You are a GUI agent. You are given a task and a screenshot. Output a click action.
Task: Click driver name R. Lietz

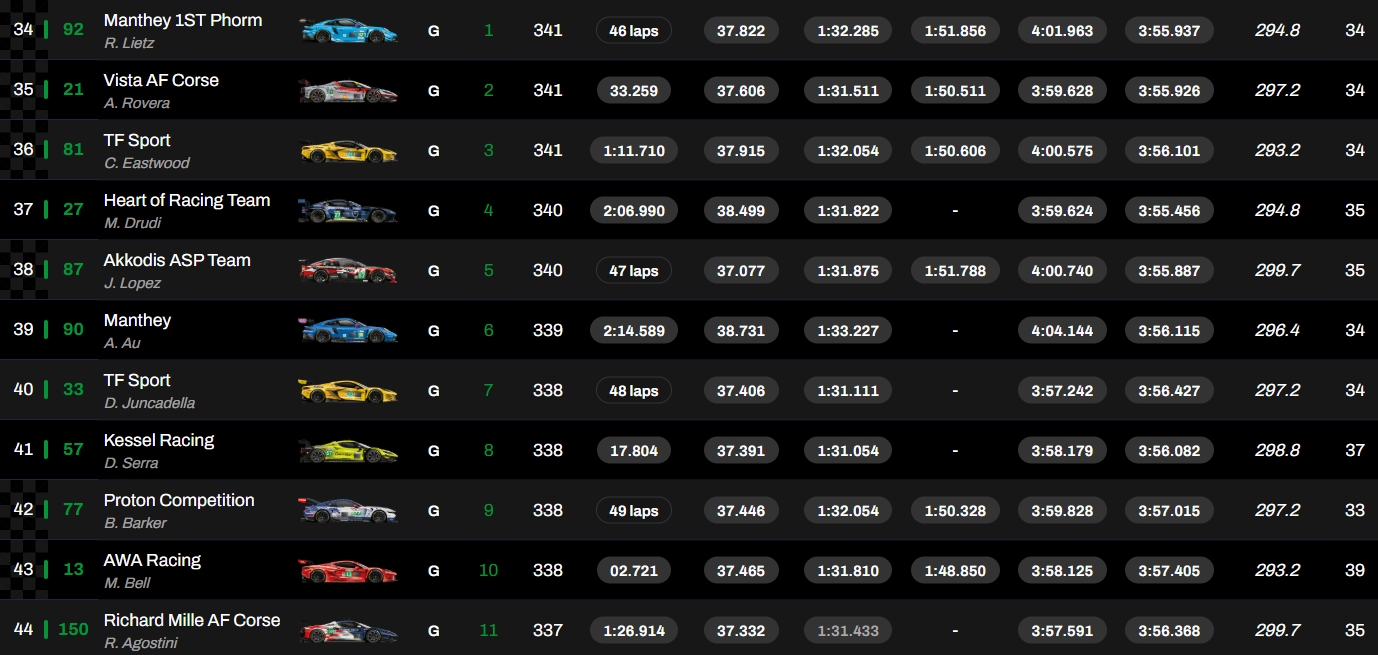132,43
